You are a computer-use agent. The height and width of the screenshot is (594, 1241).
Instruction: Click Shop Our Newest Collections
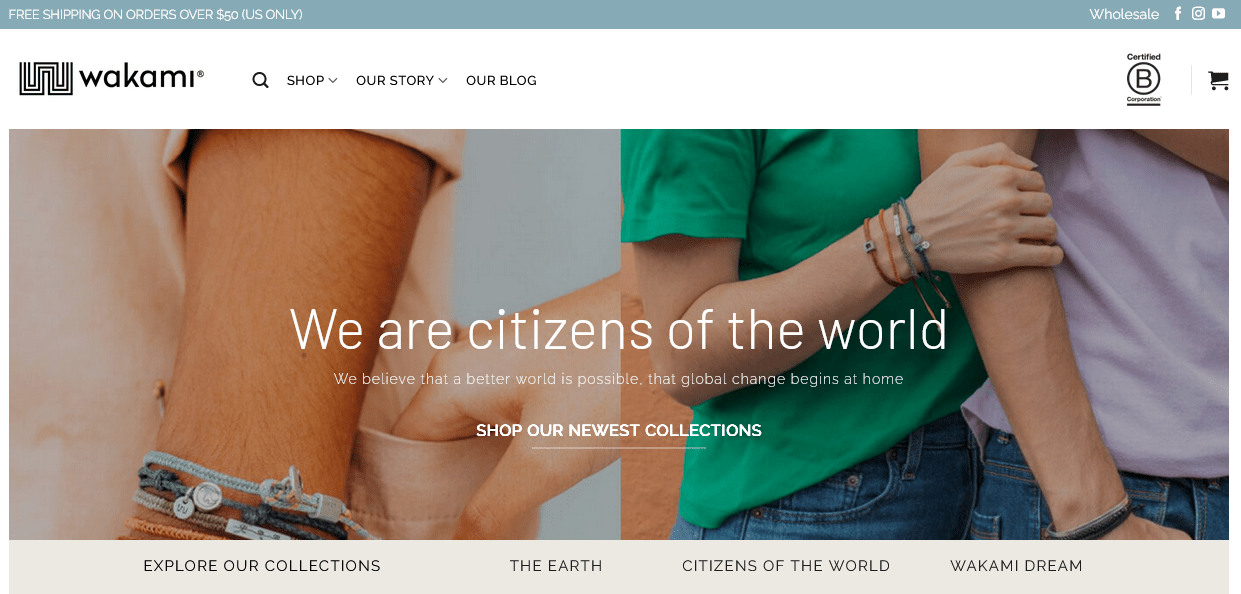coord(619,431)
